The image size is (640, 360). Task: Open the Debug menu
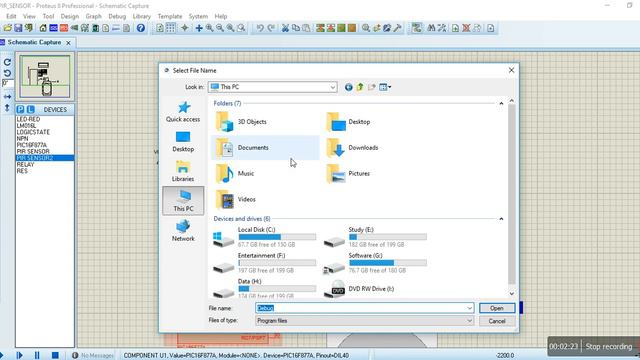(x=117, y=16)
